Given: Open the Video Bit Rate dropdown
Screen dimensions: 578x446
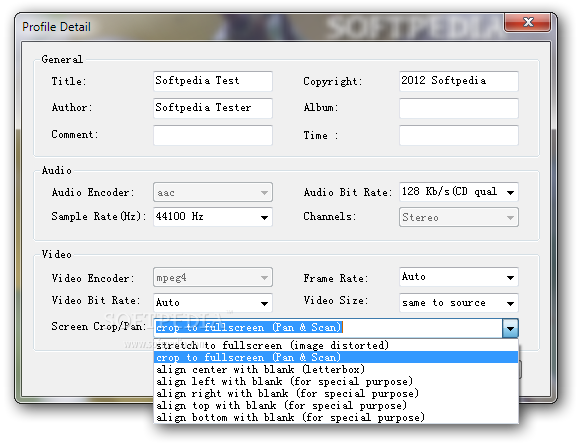Looking at the screenshot, I should [x=213, y=303].
